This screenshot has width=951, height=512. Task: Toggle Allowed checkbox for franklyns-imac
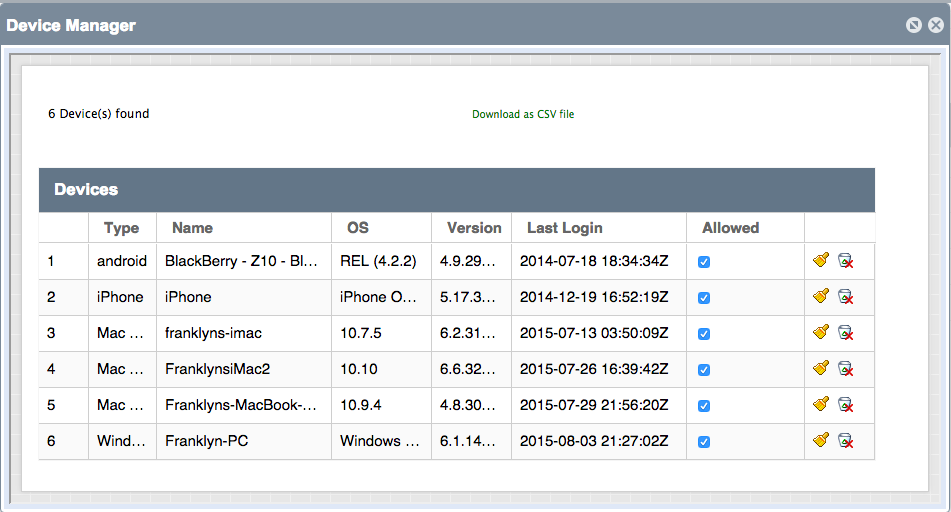(704, 334)
